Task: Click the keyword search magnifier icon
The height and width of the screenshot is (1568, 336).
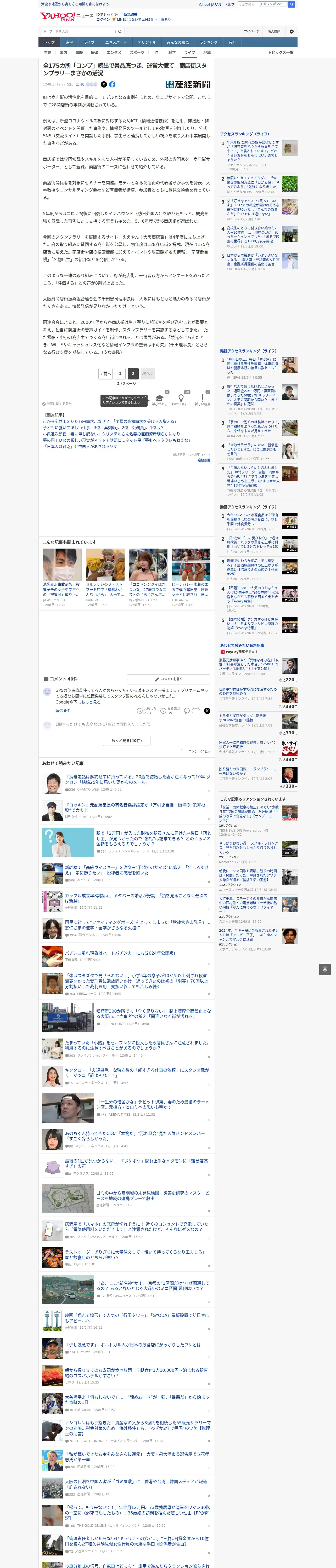Action: (120, 31)
